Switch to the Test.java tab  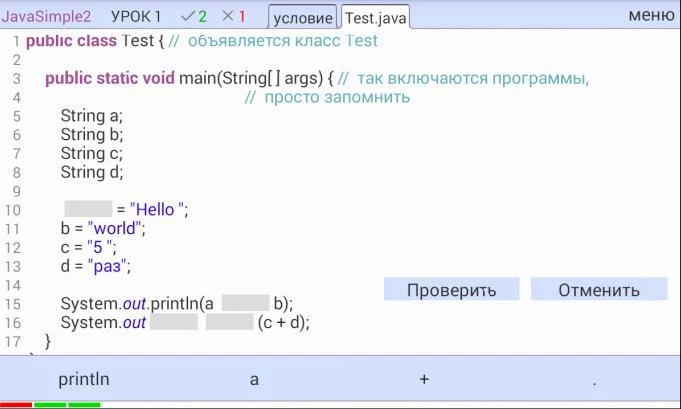376,17
